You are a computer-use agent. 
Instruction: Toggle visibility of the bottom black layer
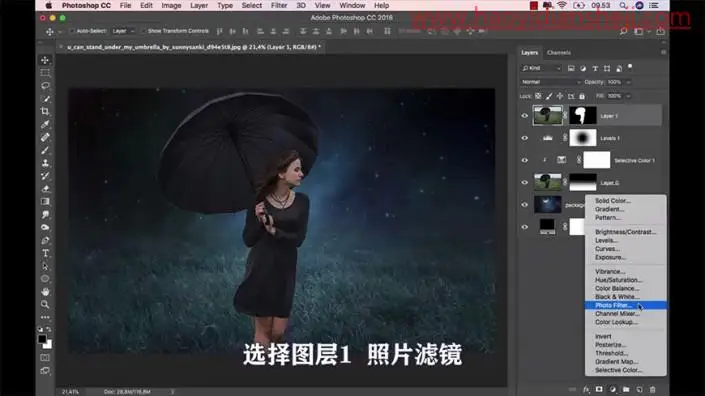[x=524, y=227]
